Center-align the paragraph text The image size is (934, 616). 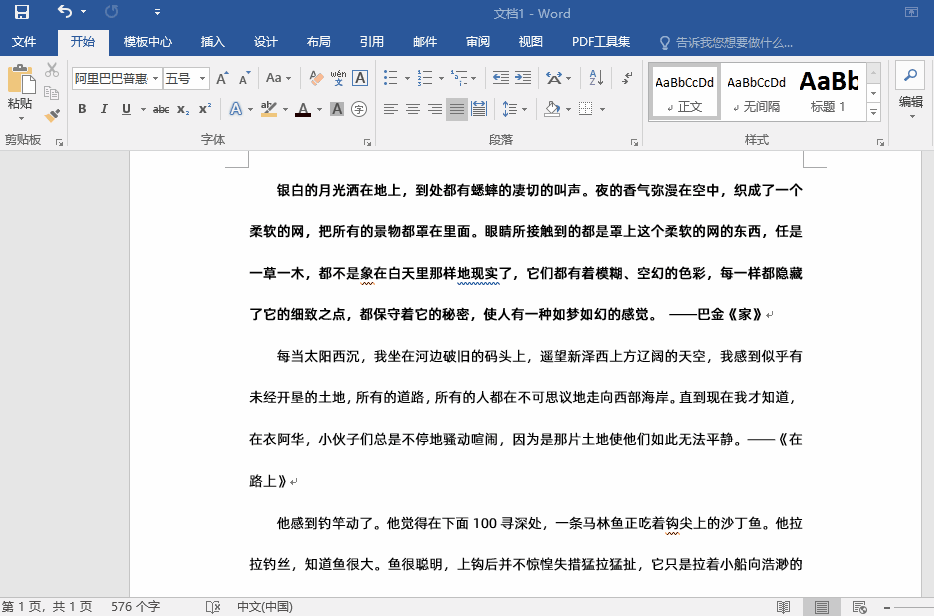point(412,109)
